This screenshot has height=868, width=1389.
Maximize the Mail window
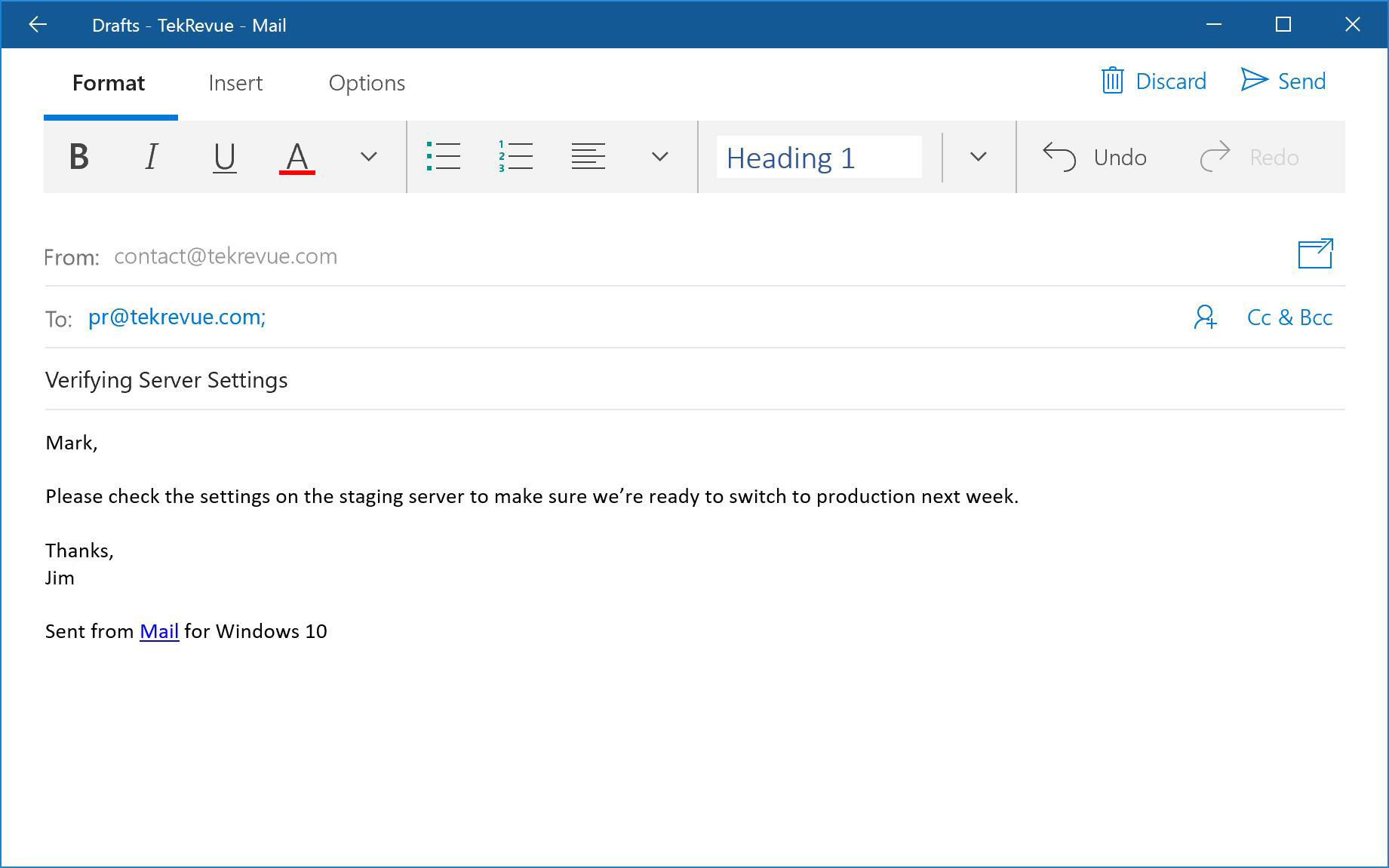coord(1283,25)
